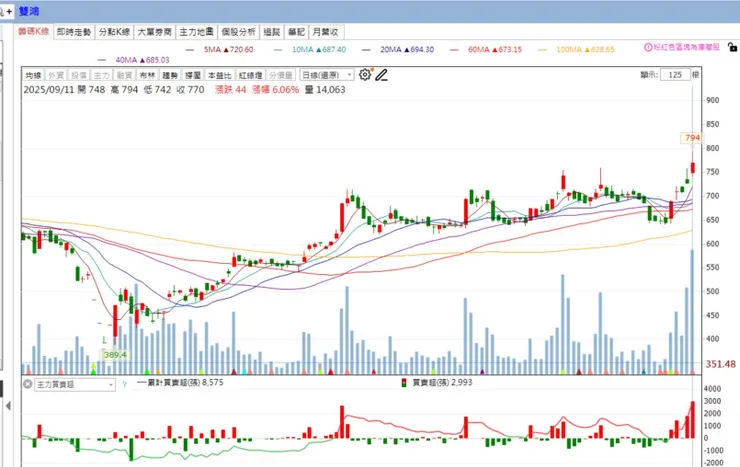
Task: Toggle the 外資 overlay button
Action: [x=56, y=75]
